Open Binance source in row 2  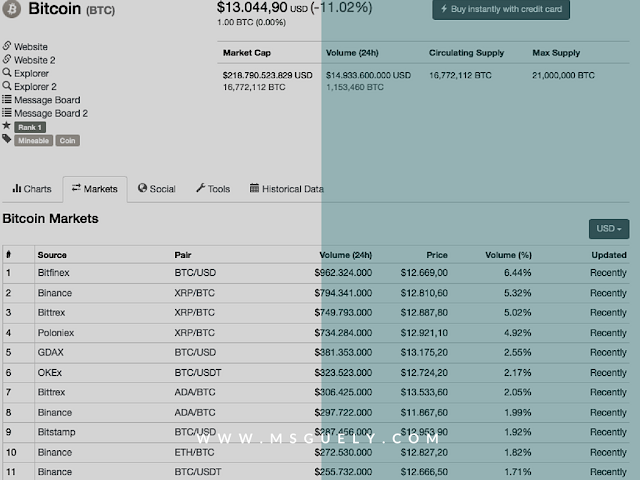[x=55, y=293]
